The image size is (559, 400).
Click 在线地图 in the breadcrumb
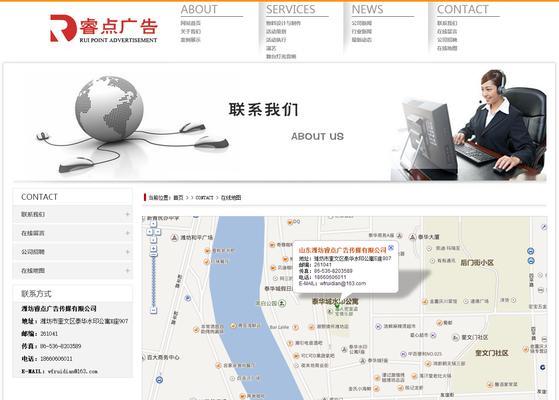231,198
